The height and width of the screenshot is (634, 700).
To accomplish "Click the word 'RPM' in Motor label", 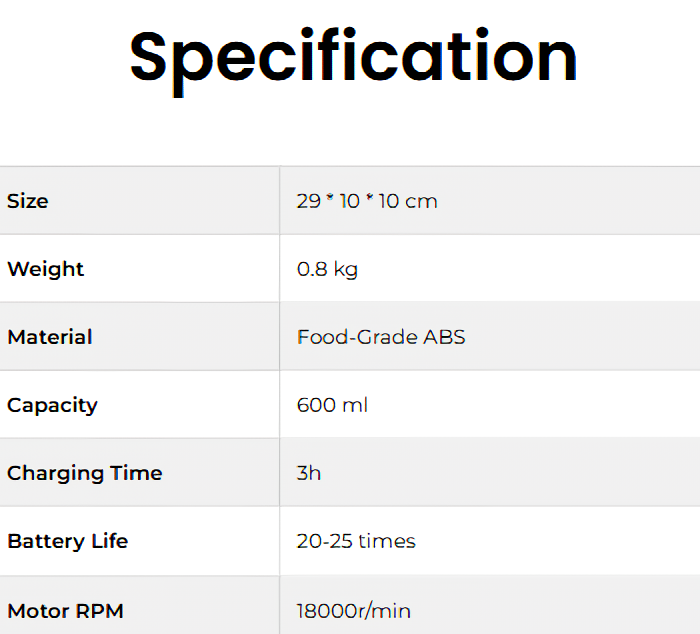I will pos(98,611).
